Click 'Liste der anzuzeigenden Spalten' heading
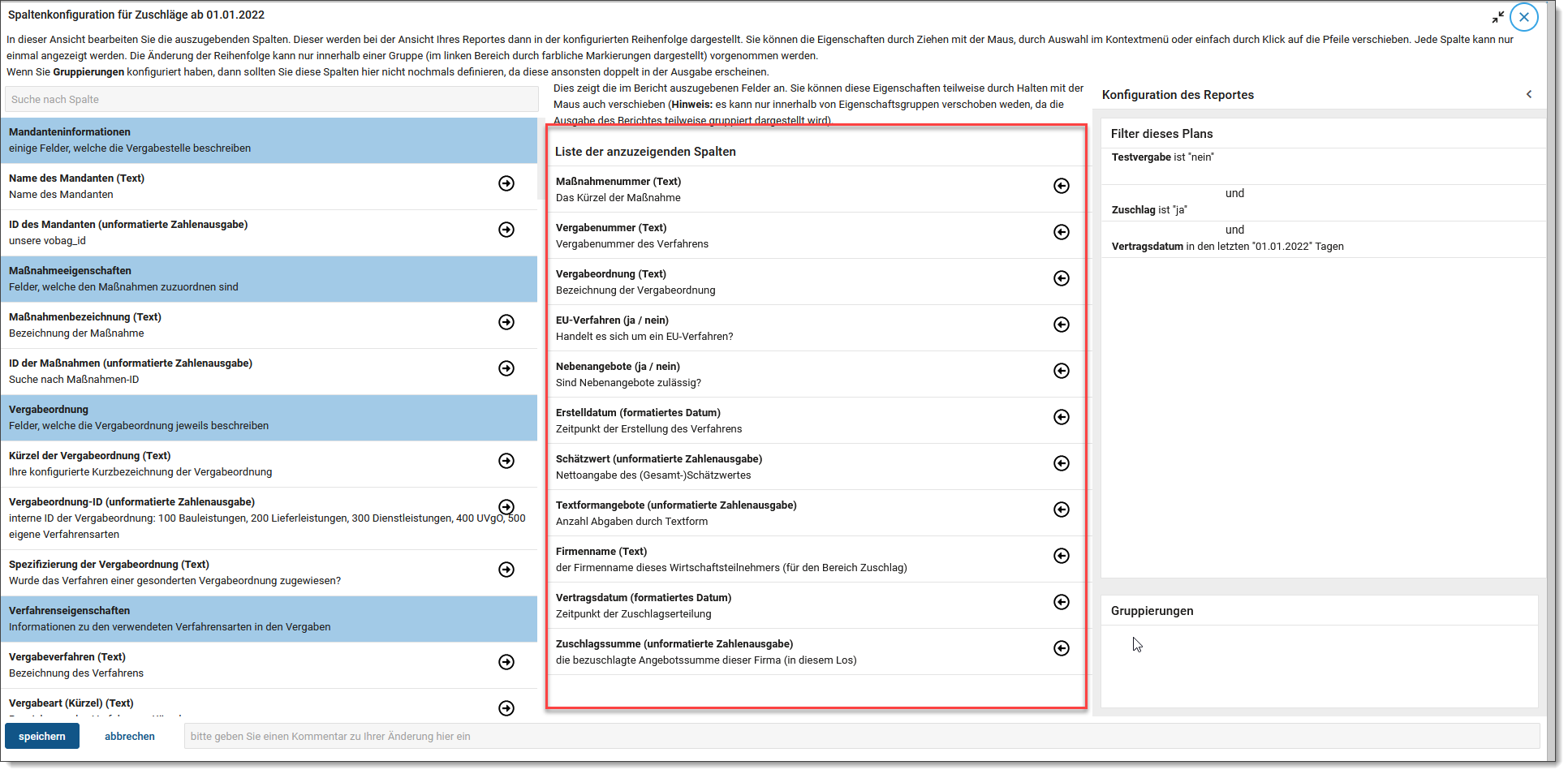This screenshot has width=1568, height=774. pos(645,152)
